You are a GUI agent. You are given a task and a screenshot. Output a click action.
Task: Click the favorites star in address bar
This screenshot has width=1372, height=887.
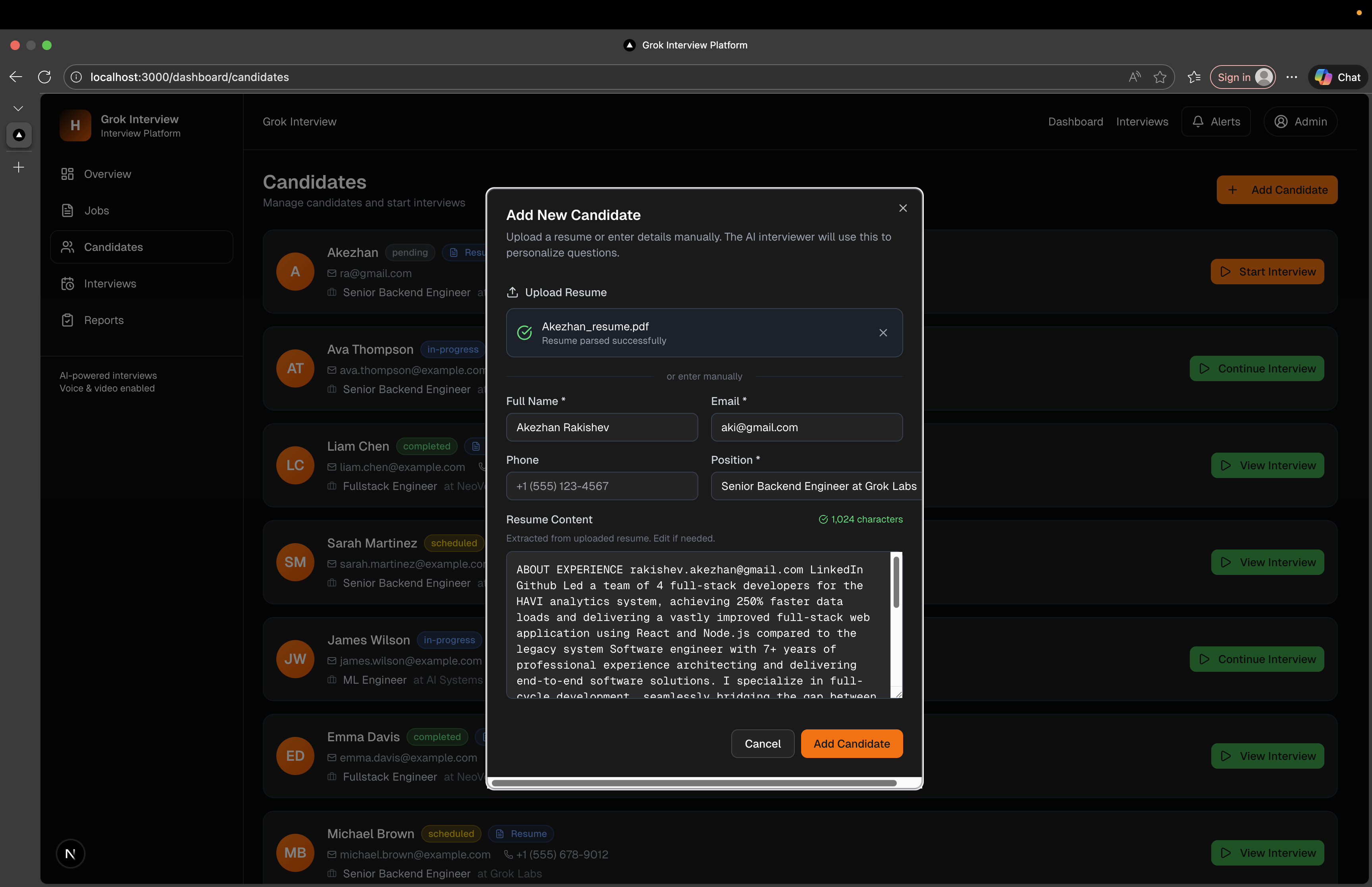(x=1160, y=77)
